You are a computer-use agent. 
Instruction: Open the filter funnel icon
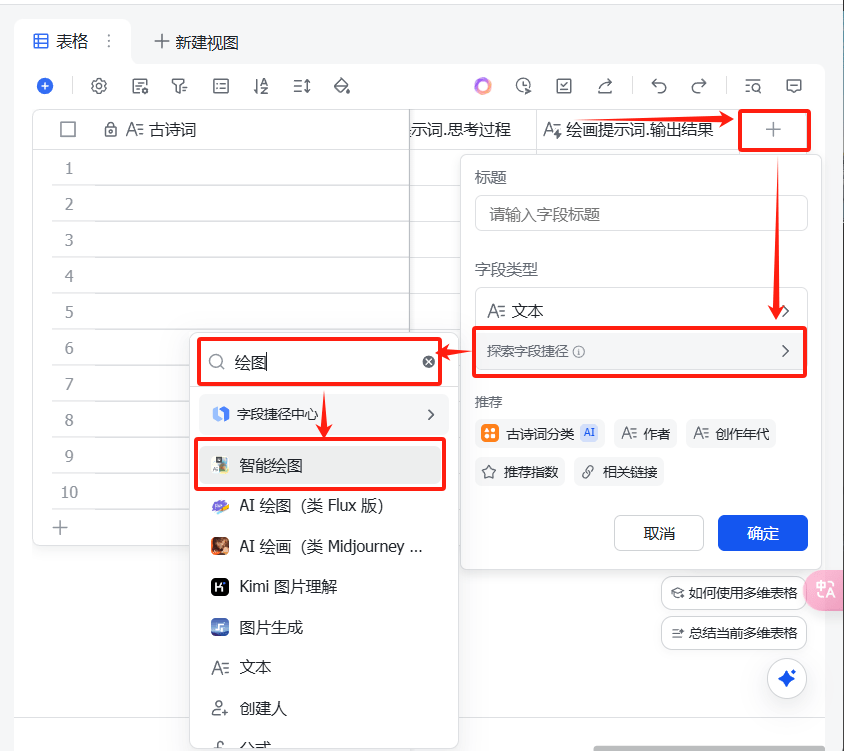(x=179, y=86)
